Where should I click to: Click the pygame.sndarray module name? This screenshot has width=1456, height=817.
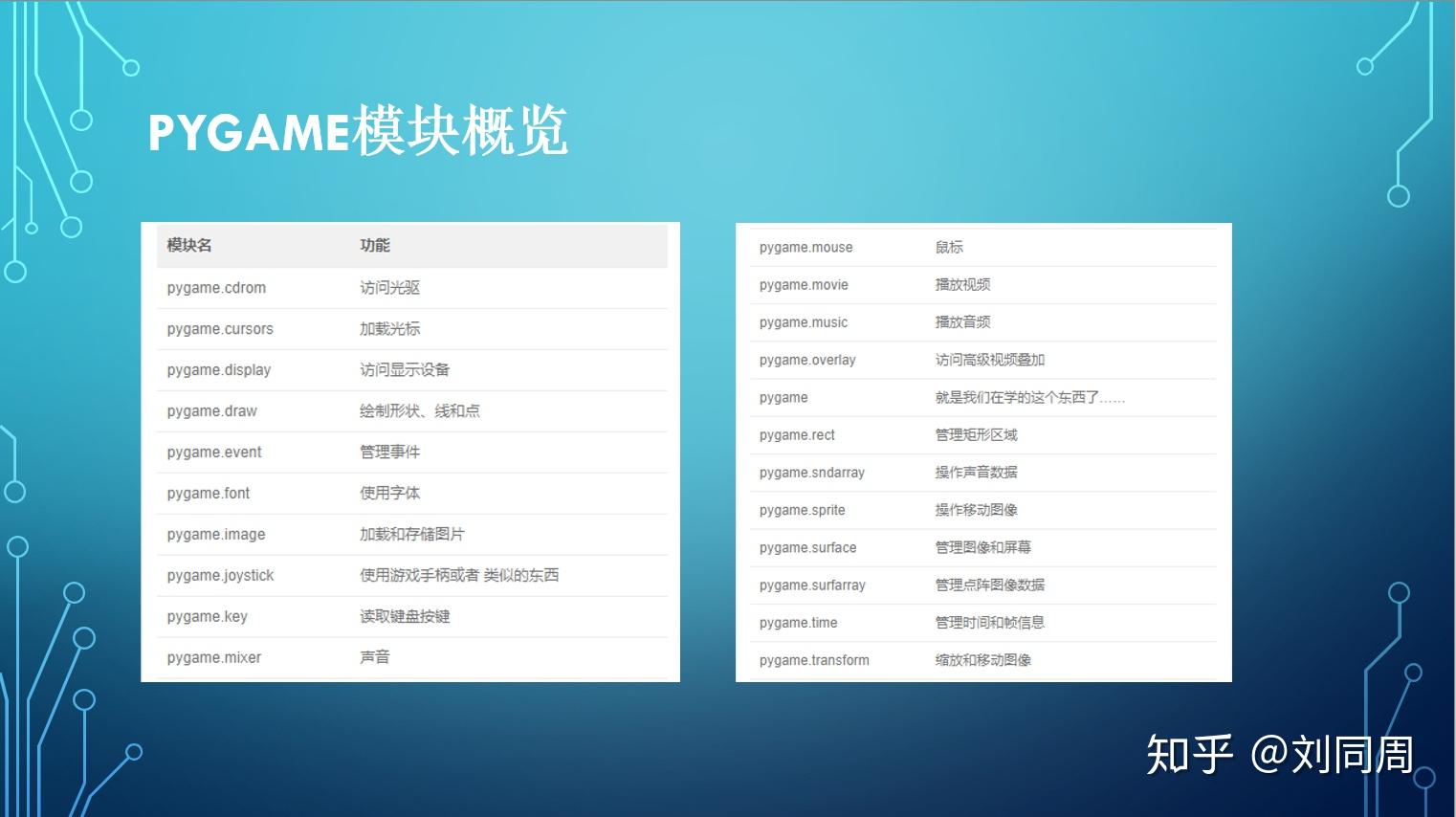pyautogui.click(x=812, y=473)
